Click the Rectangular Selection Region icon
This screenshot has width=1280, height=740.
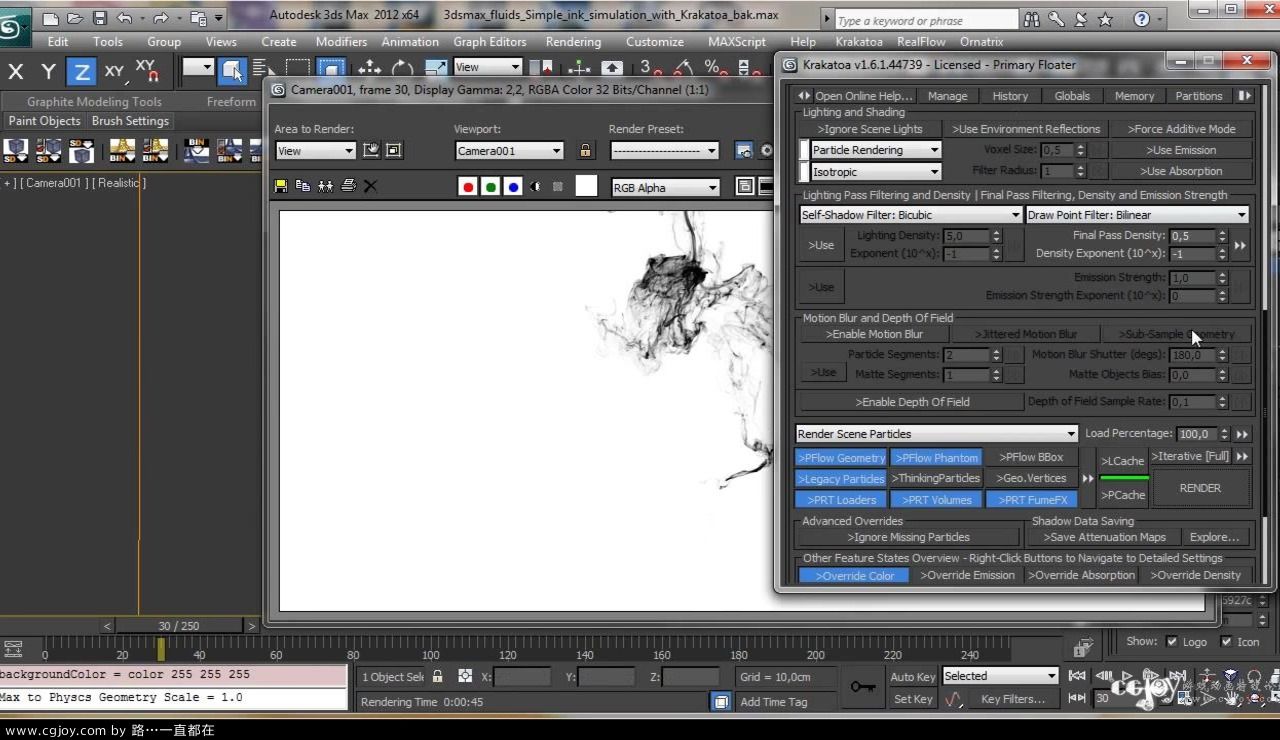click(x=298, y=68)
